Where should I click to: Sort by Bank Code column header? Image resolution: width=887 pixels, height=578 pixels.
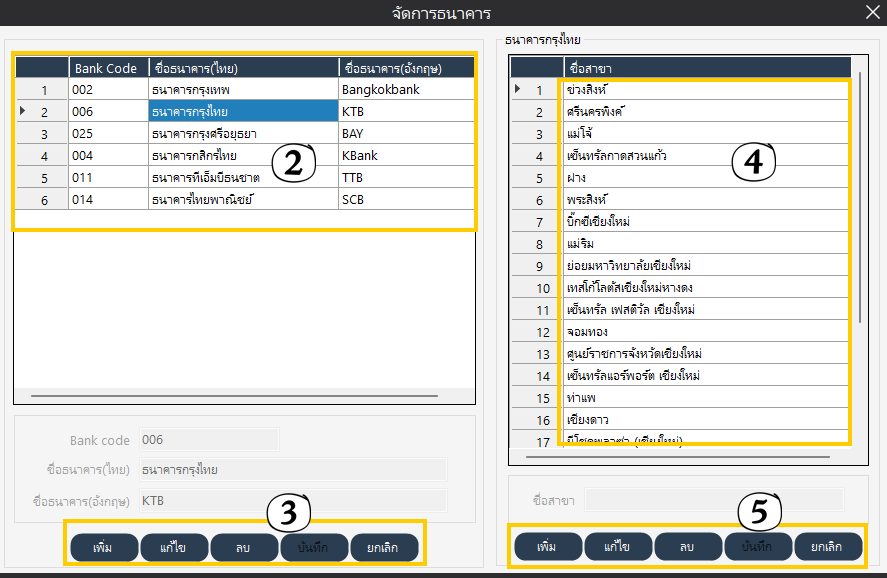pyautogui.click(x=108, y=68)
